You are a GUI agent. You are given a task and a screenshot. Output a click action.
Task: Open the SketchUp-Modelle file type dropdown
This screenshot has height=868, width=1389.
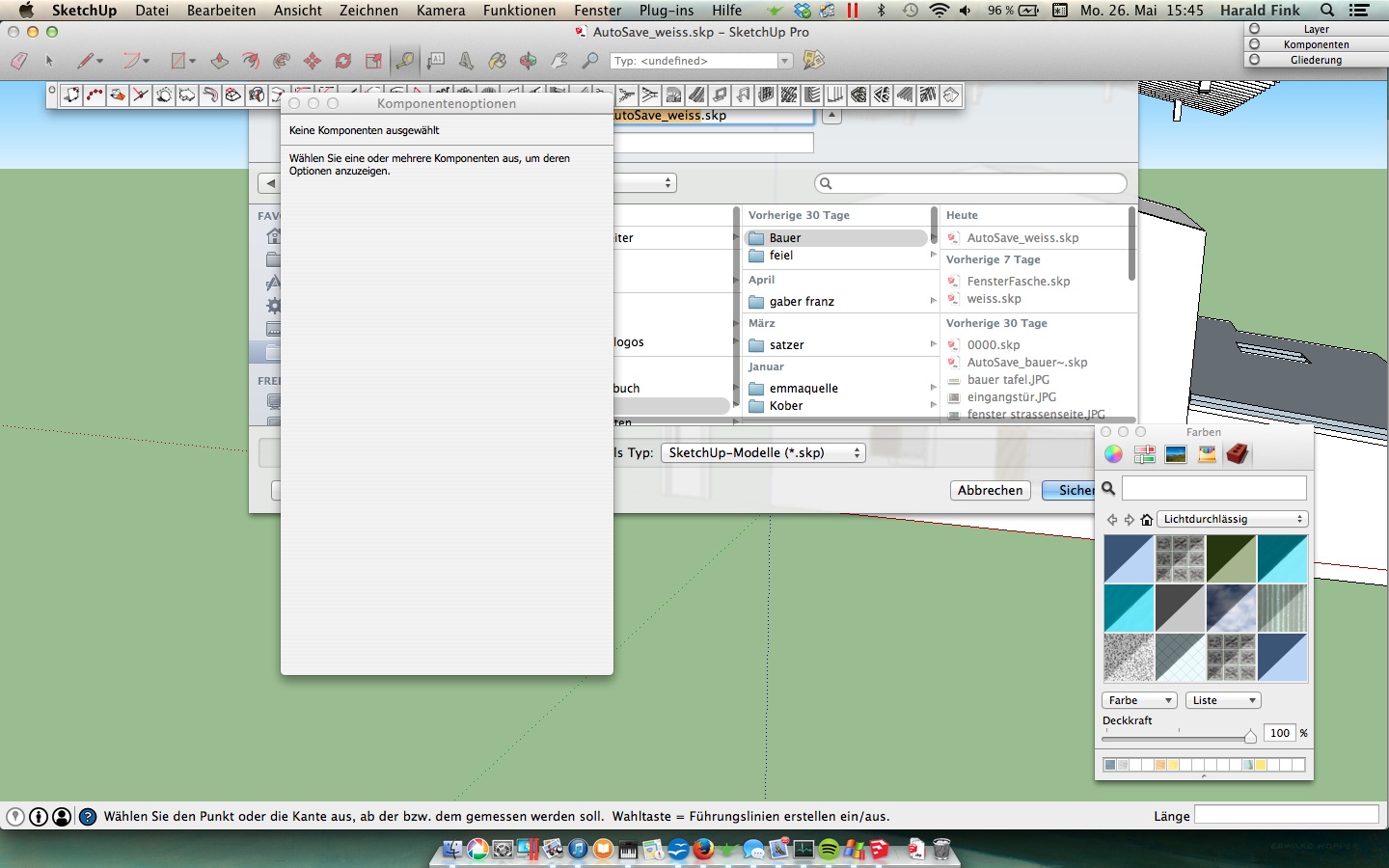762,452
